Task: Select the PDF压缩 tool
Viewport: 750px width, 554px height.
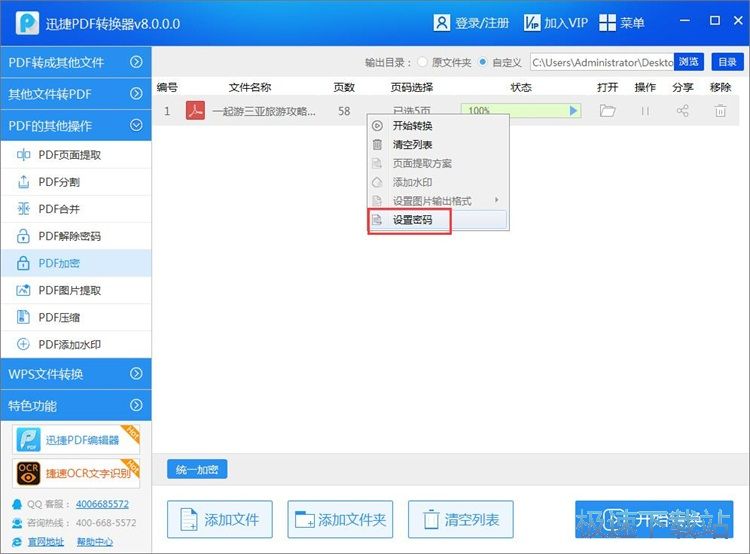Action: coord(76,317)
